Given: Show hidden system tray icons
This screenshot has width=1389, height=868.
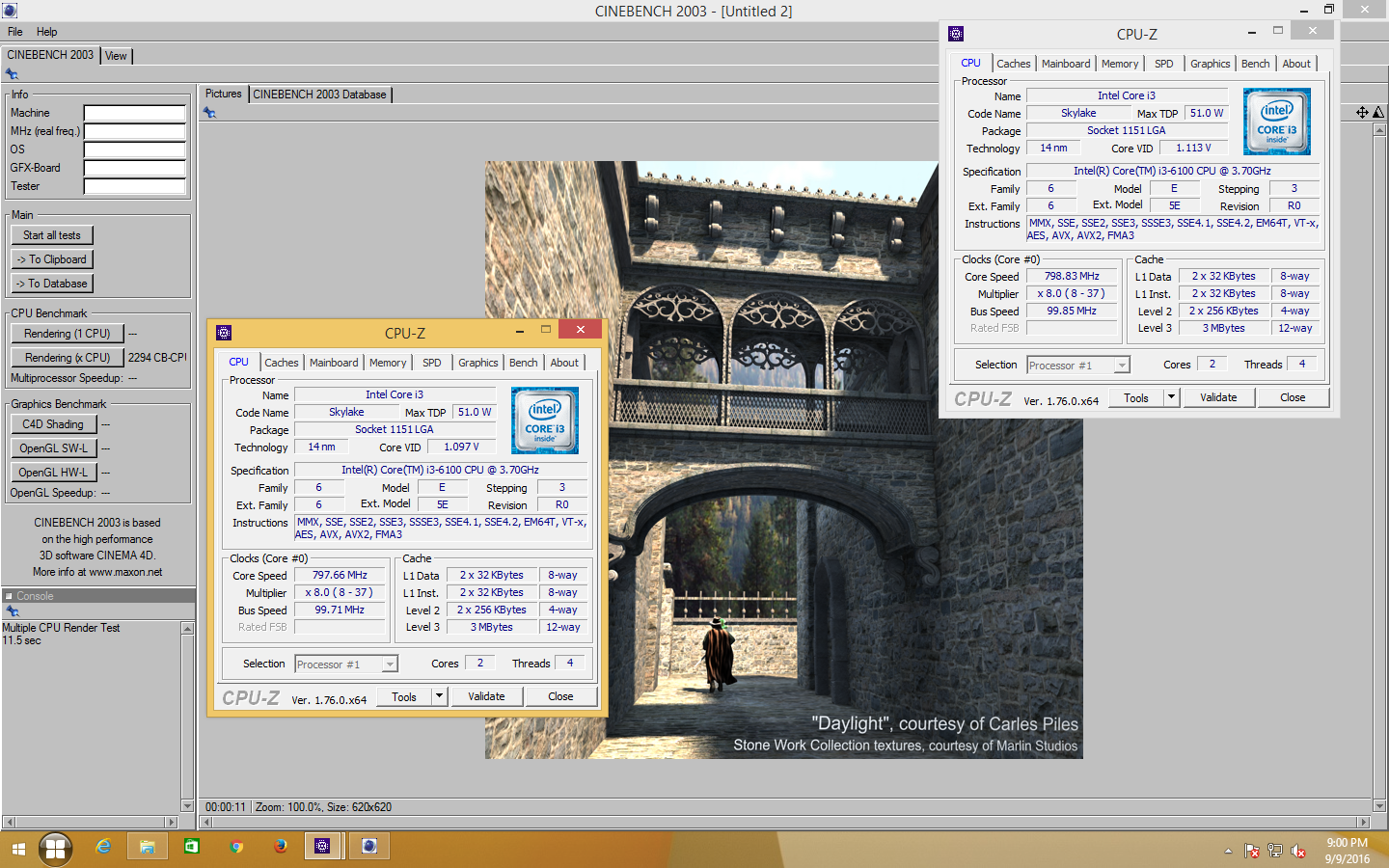Looking at the screenshot, I should point(1228,851).
